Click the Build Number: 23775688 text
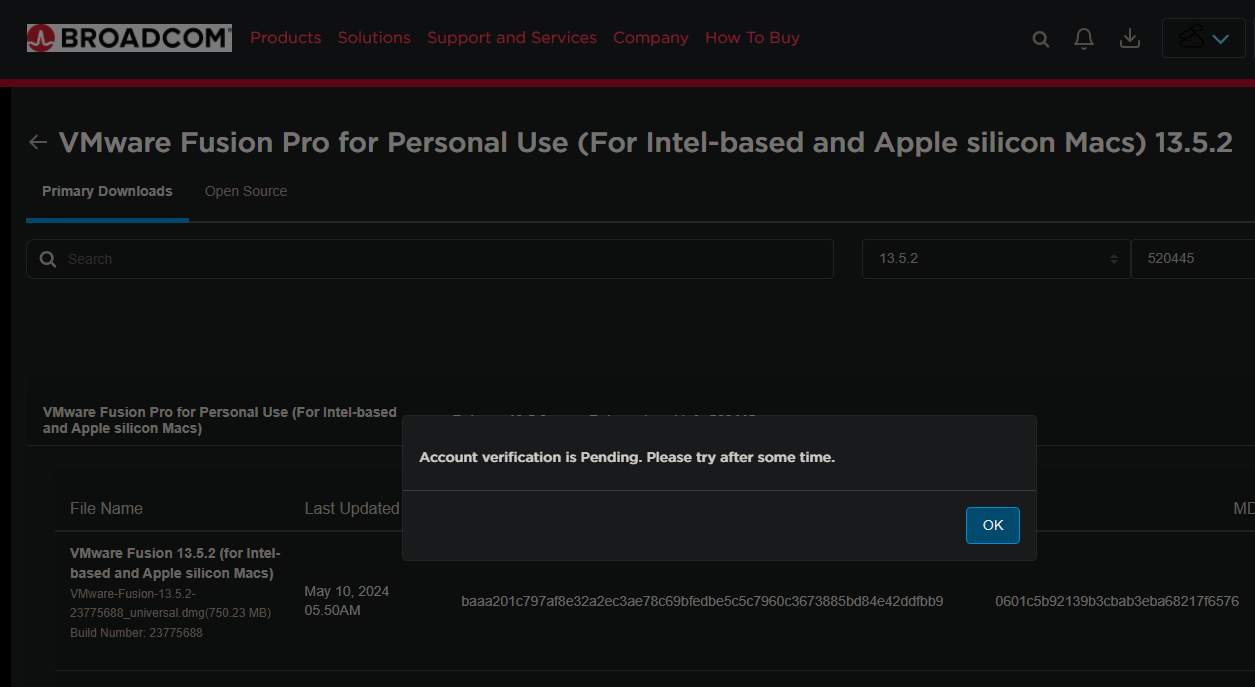The image size is (1255, 687). point(136,633)
